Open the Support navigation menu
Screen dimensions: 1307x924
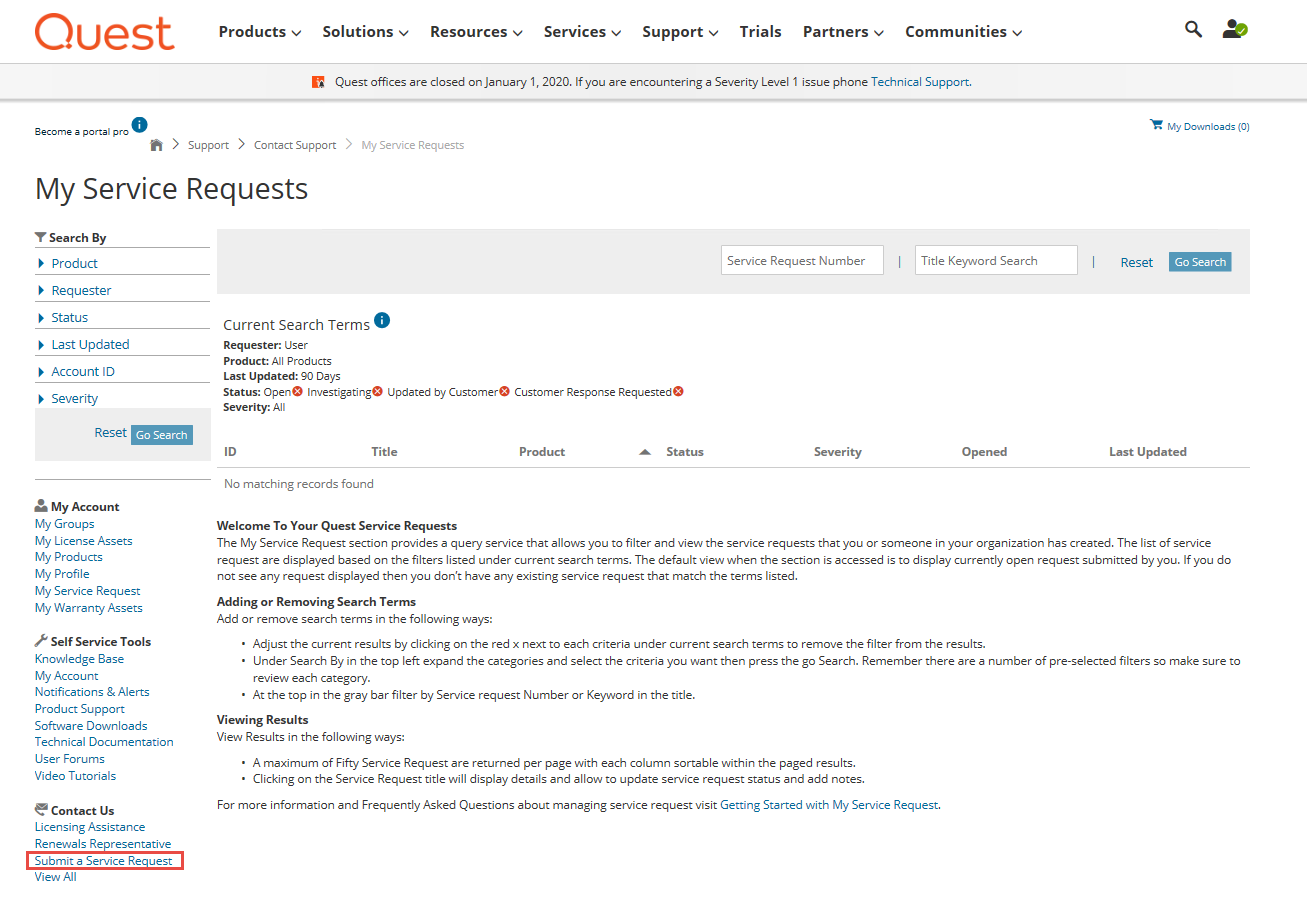(680, 32)
